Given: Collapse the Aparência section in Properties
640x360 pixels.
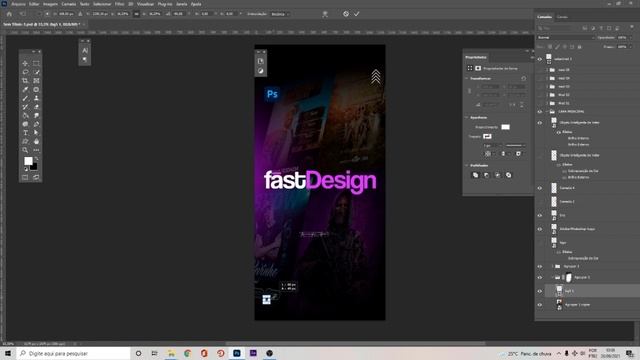Looking at the screenshot, I should 467,118.
